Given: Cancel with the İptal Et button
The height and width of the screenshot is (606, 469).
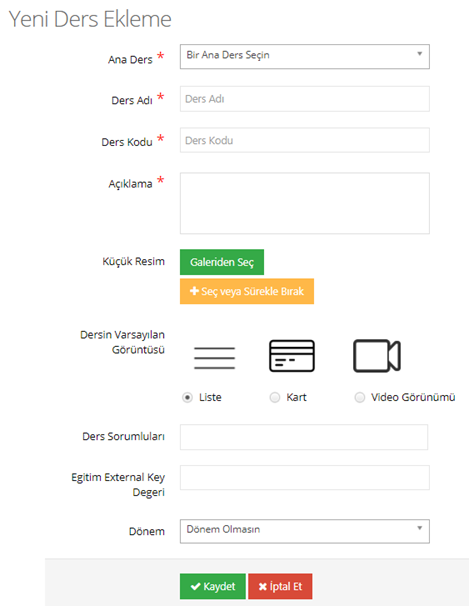Looking at the screenshot, I should [x=280, y=586].
